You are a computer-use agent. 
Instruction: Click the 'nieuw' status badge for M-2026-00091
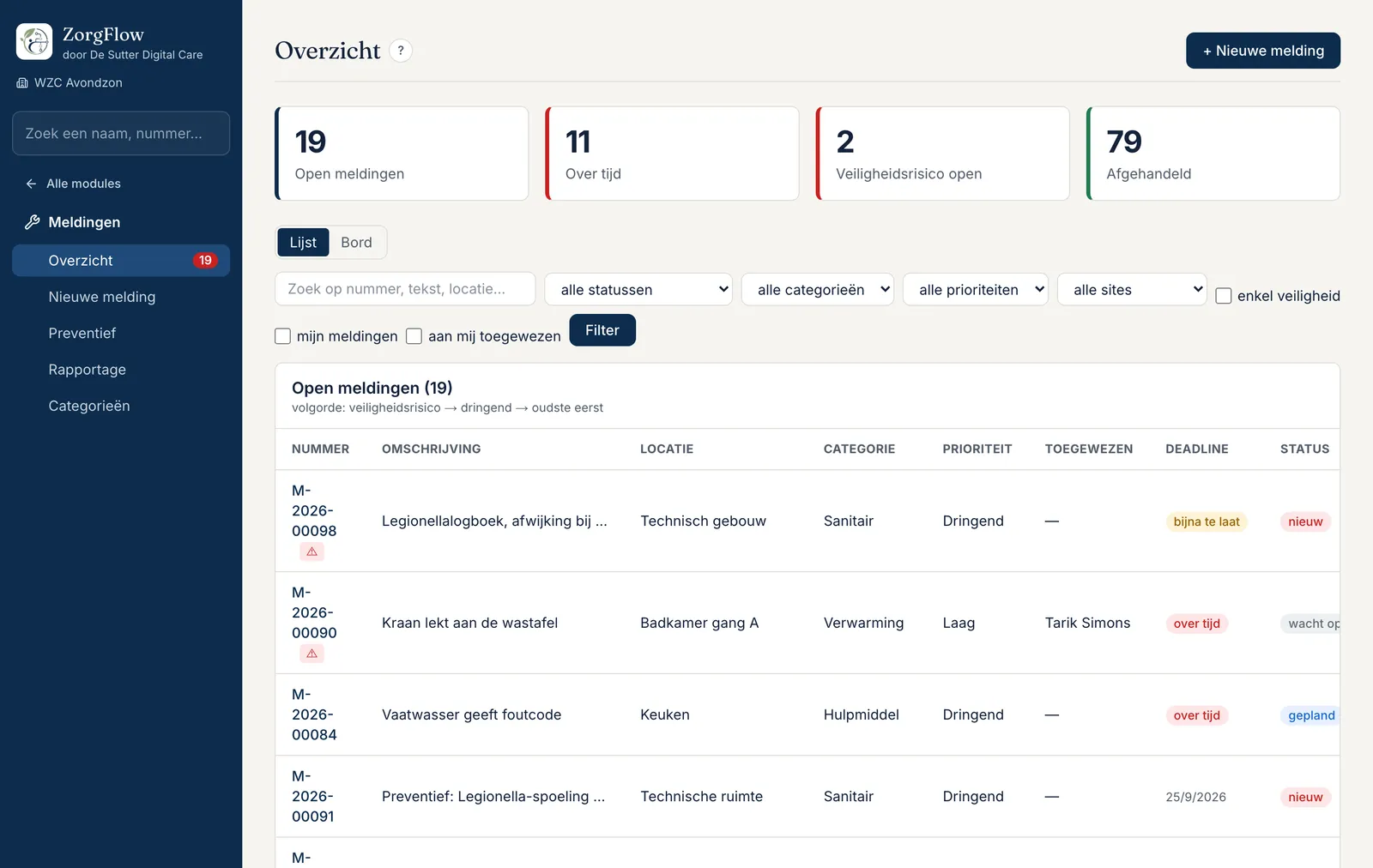[1305, 797]
